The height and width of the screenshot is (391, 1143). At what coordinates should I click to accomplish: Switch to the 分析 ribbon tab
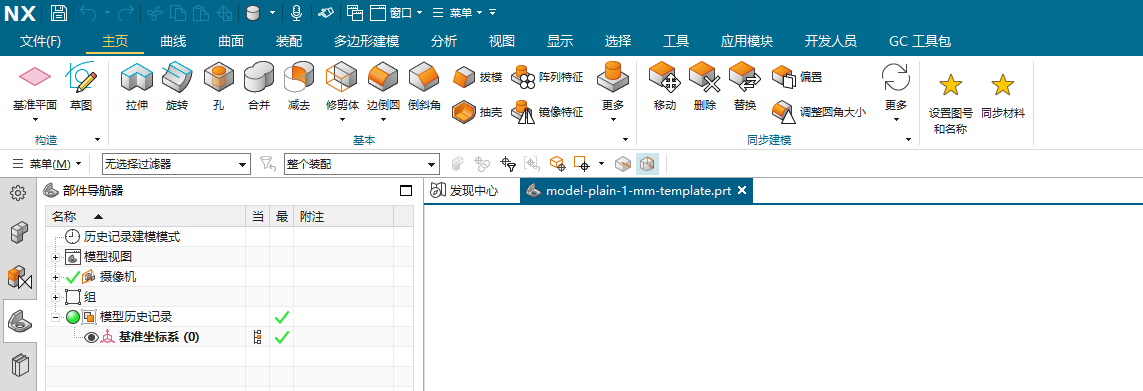[444, 42]
